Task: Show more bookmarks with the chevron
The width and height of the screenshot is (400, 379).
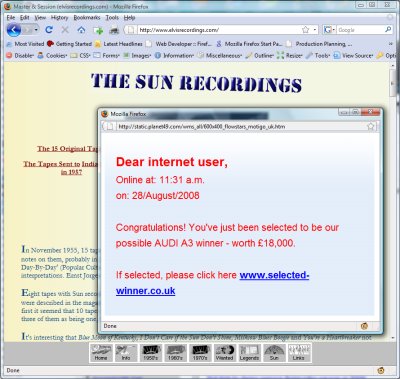Action: (390, 44)
